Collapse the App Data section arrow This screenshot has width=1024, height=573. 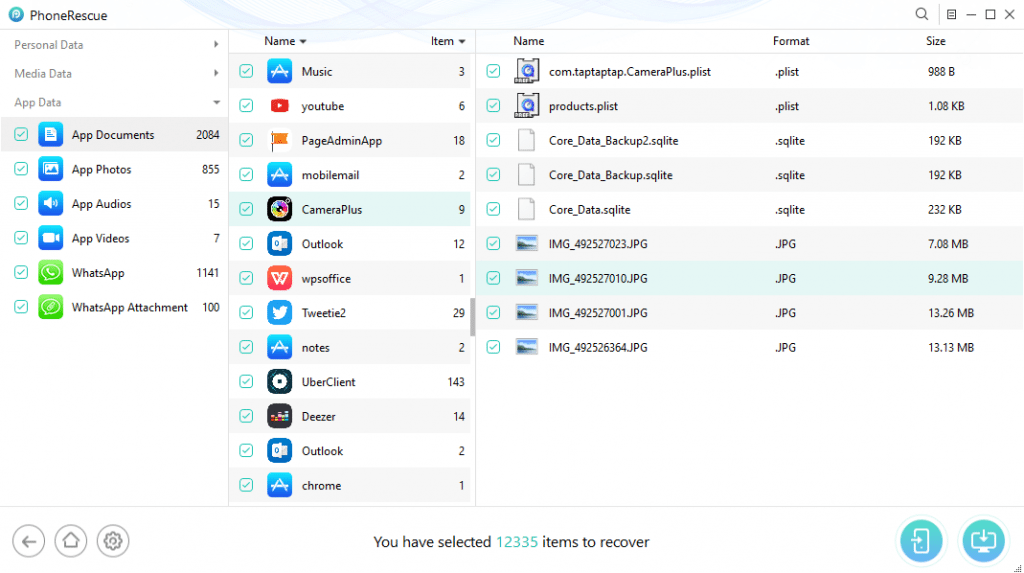[216, 103]
